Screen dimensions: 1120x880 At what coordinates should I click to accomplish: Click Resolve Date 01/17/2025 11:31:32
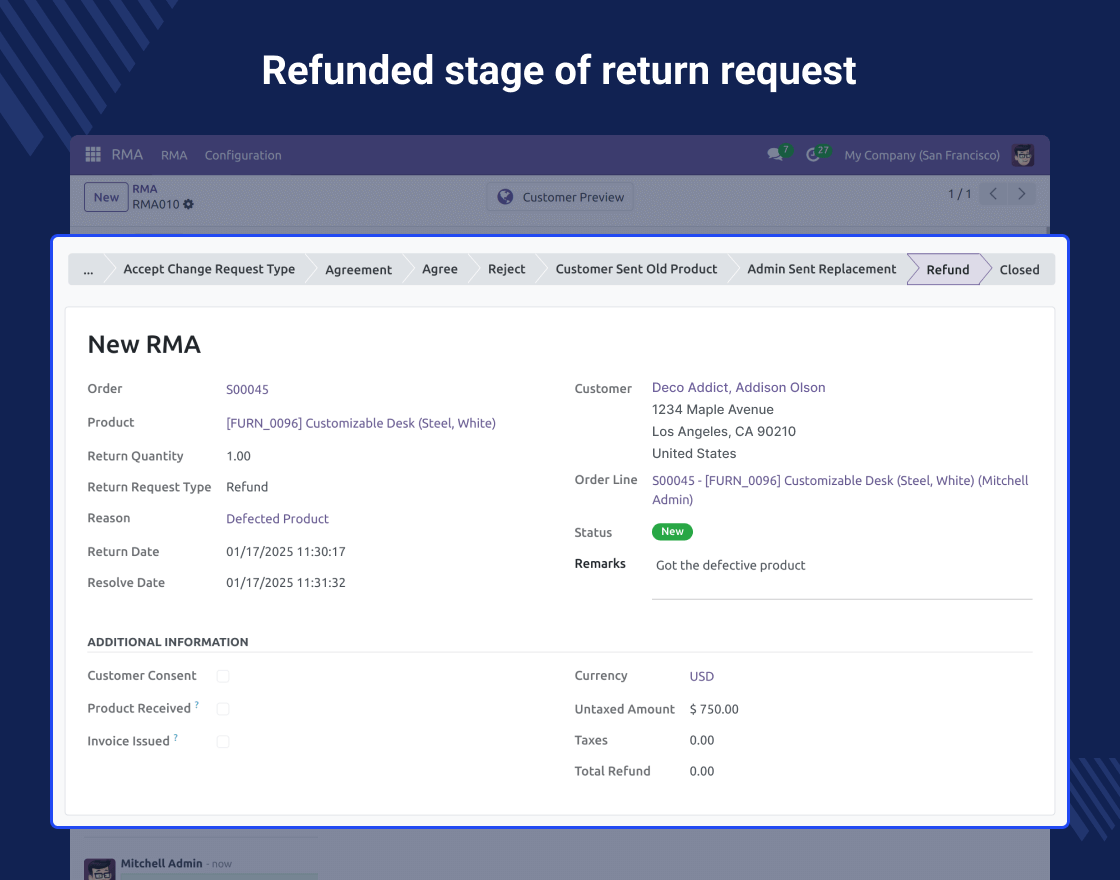[286, 582]
